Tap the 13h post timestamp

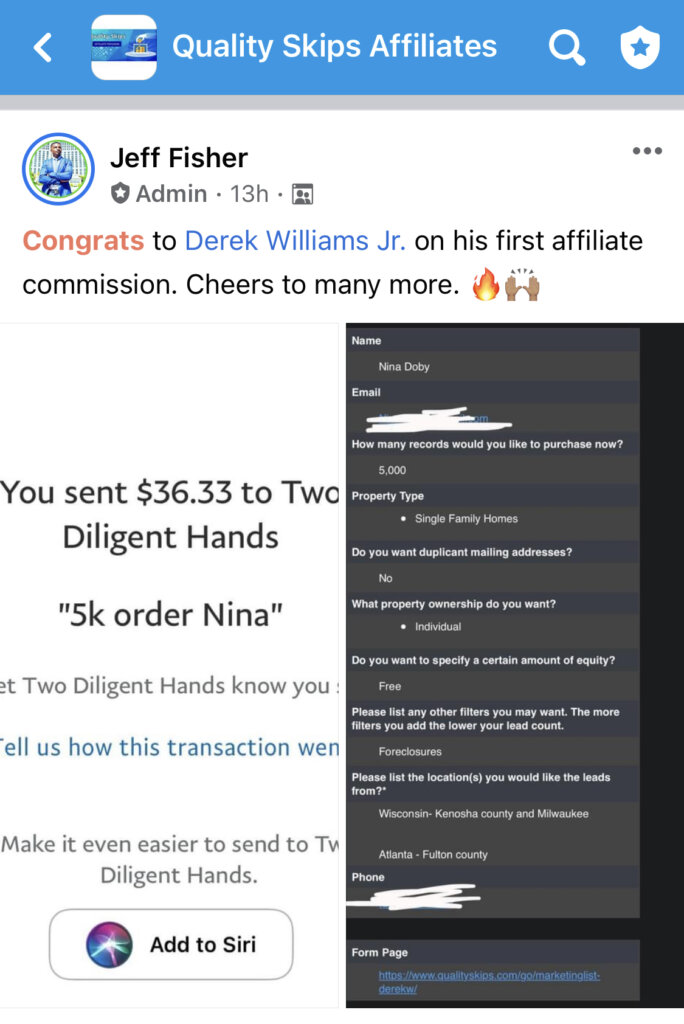249,194
